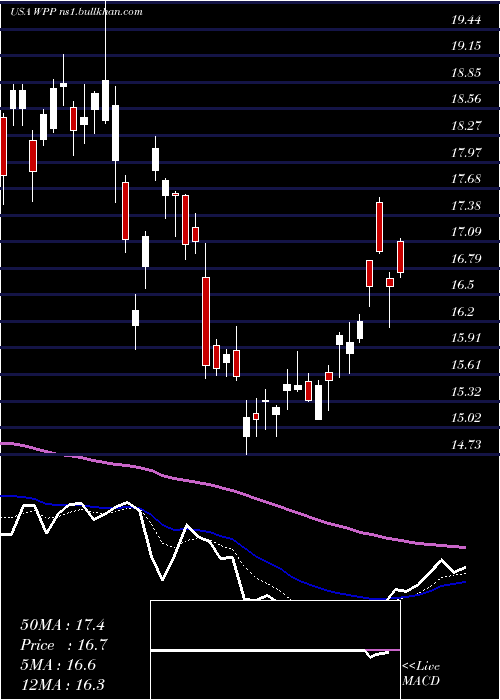Click the 5MA : 16.6 readout
The width and height of the screenshot is (500, 700).
[x=58, y=665]
